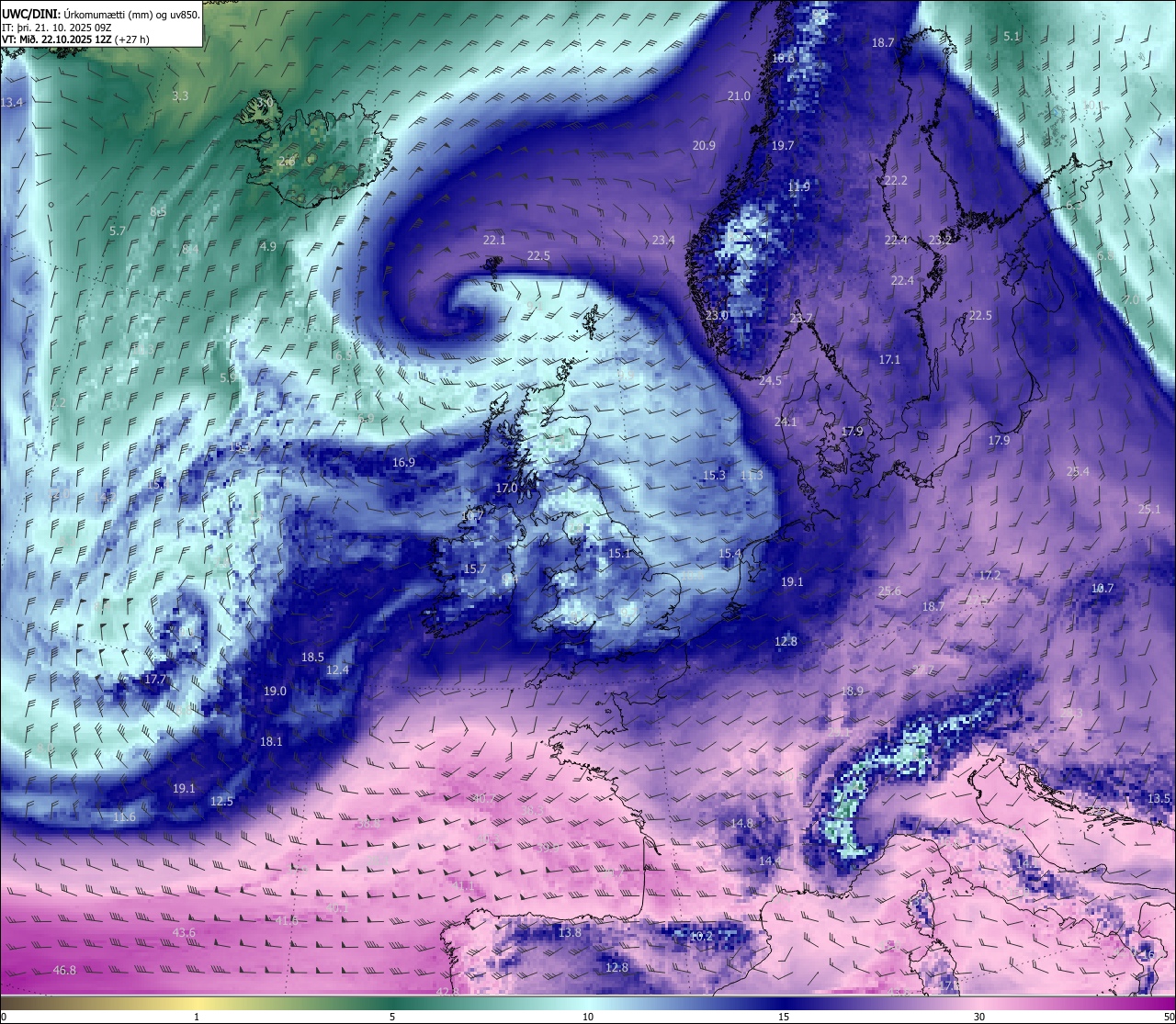Click the 15.3 value in the North Sea
The image size is (1176, 1024).
click(714, 475)
